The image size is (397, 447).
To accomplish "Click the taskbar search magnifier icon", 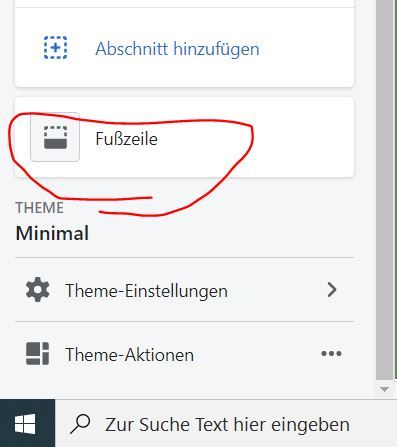I will [x=80, y=424].
